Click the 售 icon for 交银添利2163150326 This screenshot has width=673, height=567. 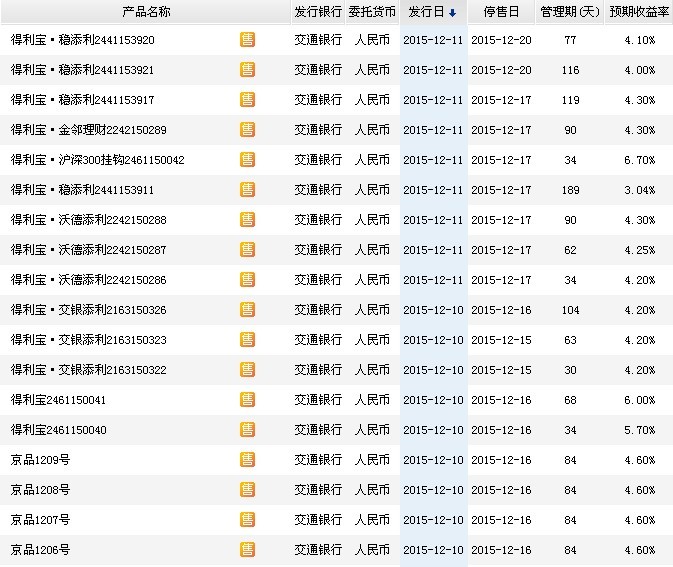point(247,310)
